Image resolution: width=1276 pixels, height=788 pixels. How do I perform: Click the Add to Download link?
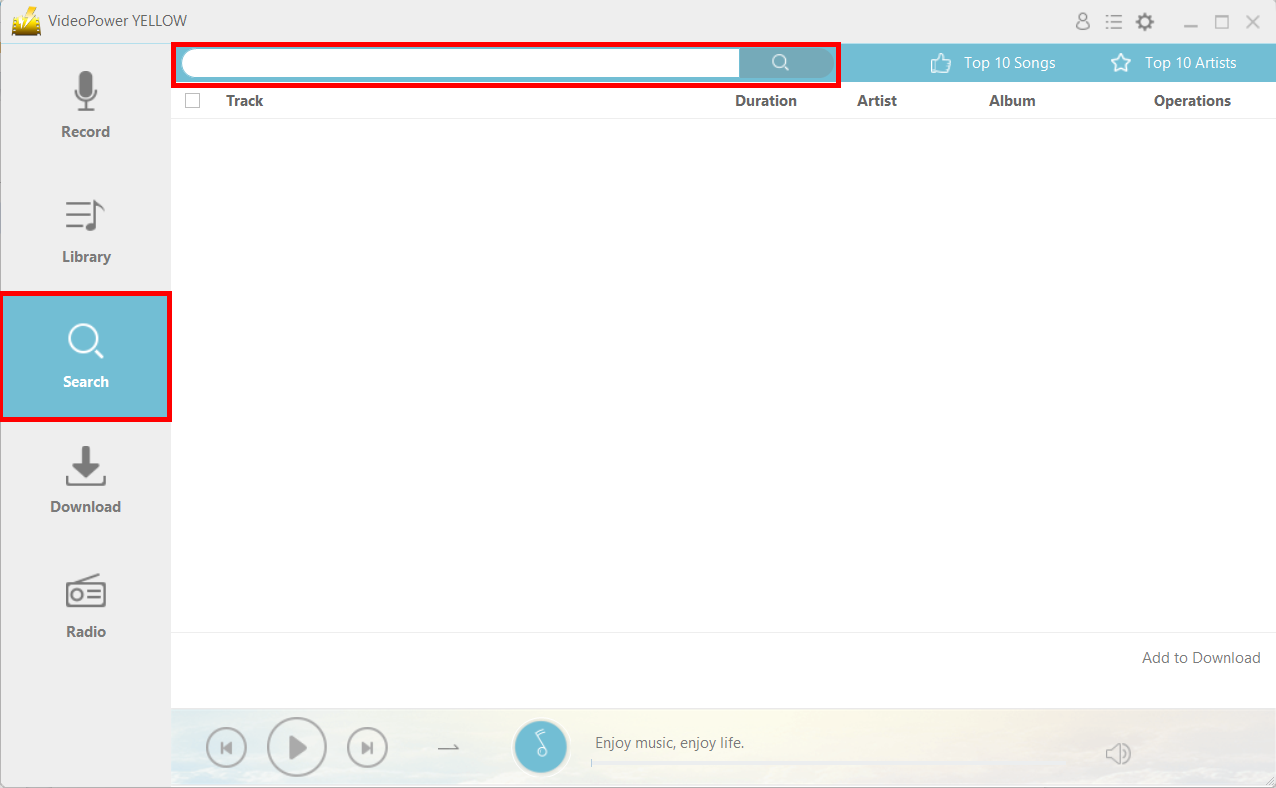(x=1201, y=657)
